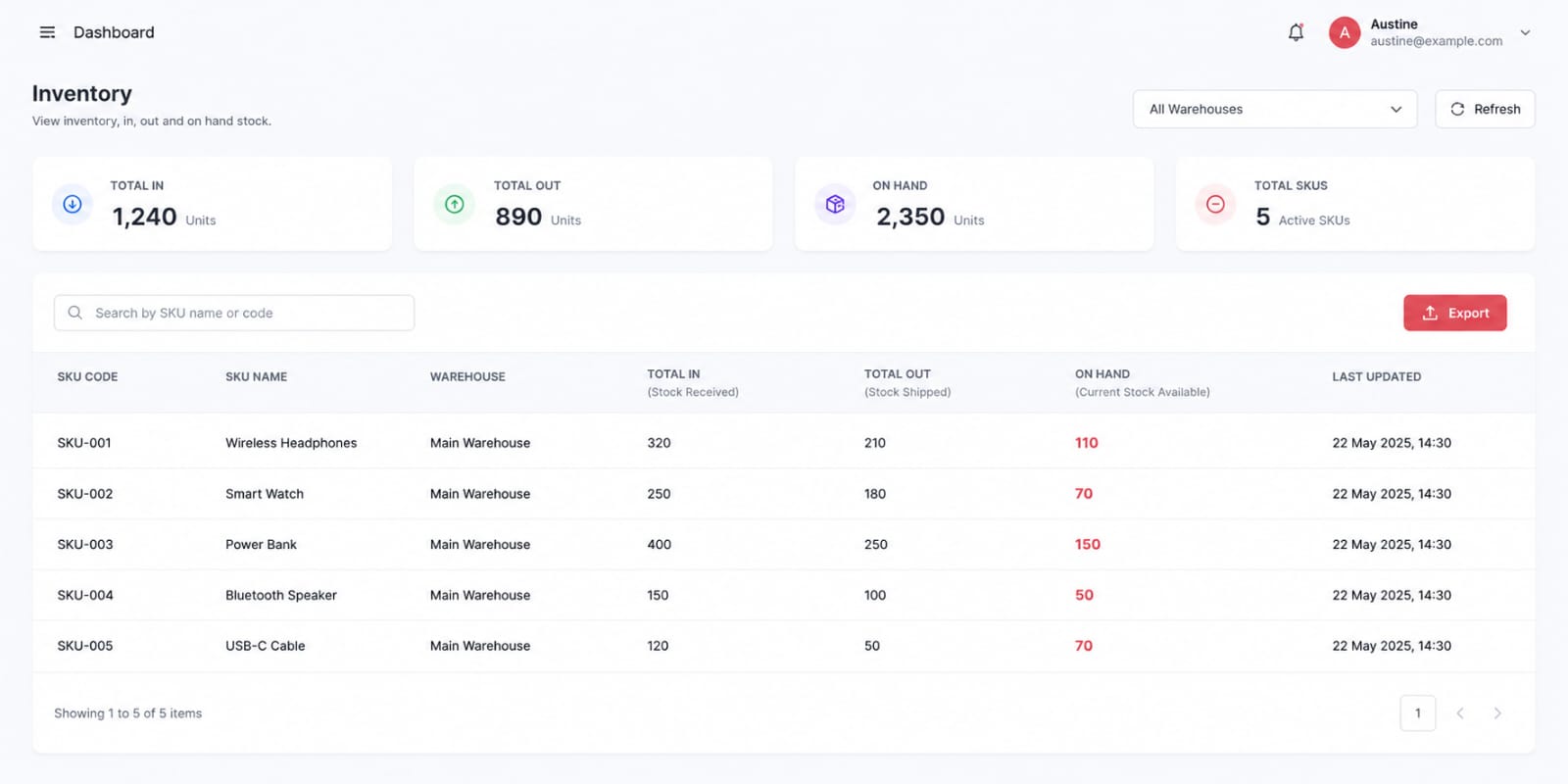This screenshot has width=1568, height=784.
Task: Sort by the SKU Code column header
Action: pos(87,376)
